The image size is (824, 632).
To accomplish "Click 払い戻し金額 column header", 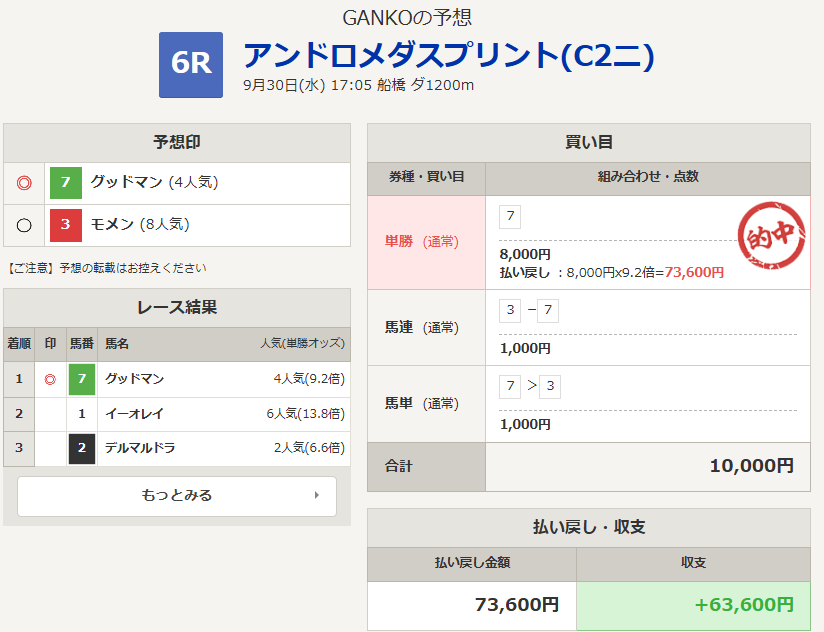I will coord(472,564).
